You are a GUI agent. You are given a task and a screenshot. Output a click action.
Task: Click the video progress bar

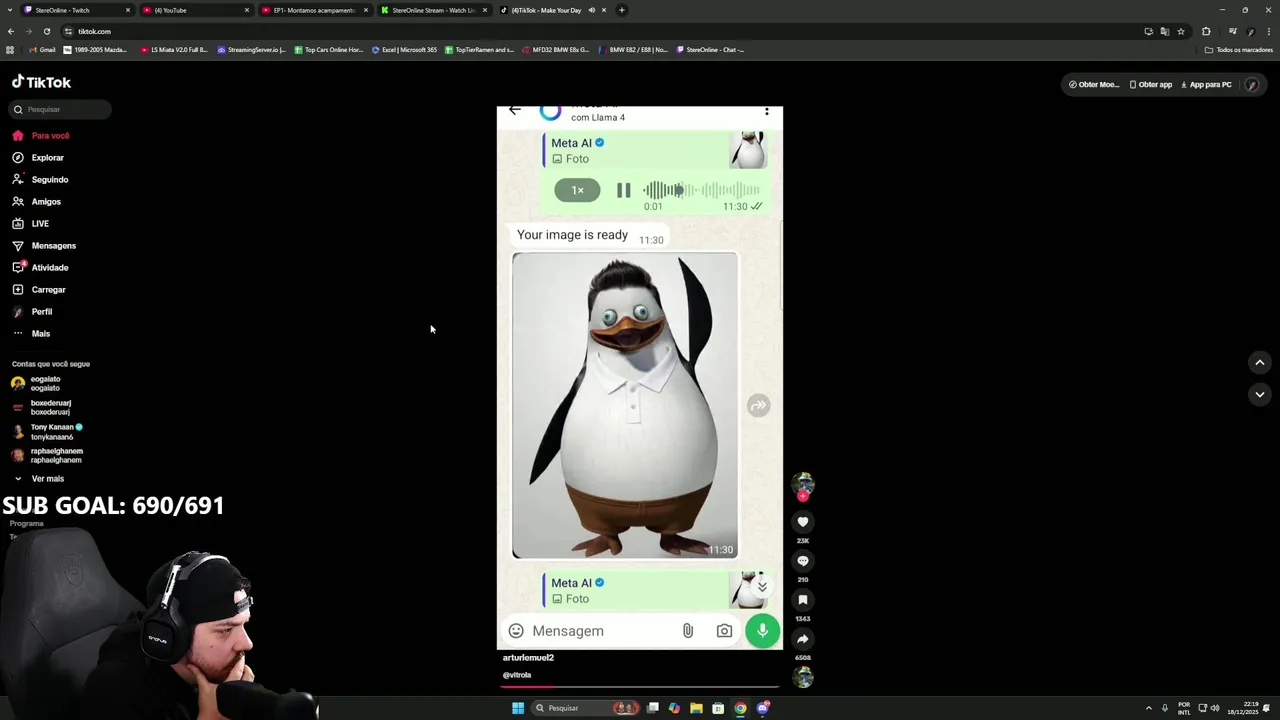(640, 687)
